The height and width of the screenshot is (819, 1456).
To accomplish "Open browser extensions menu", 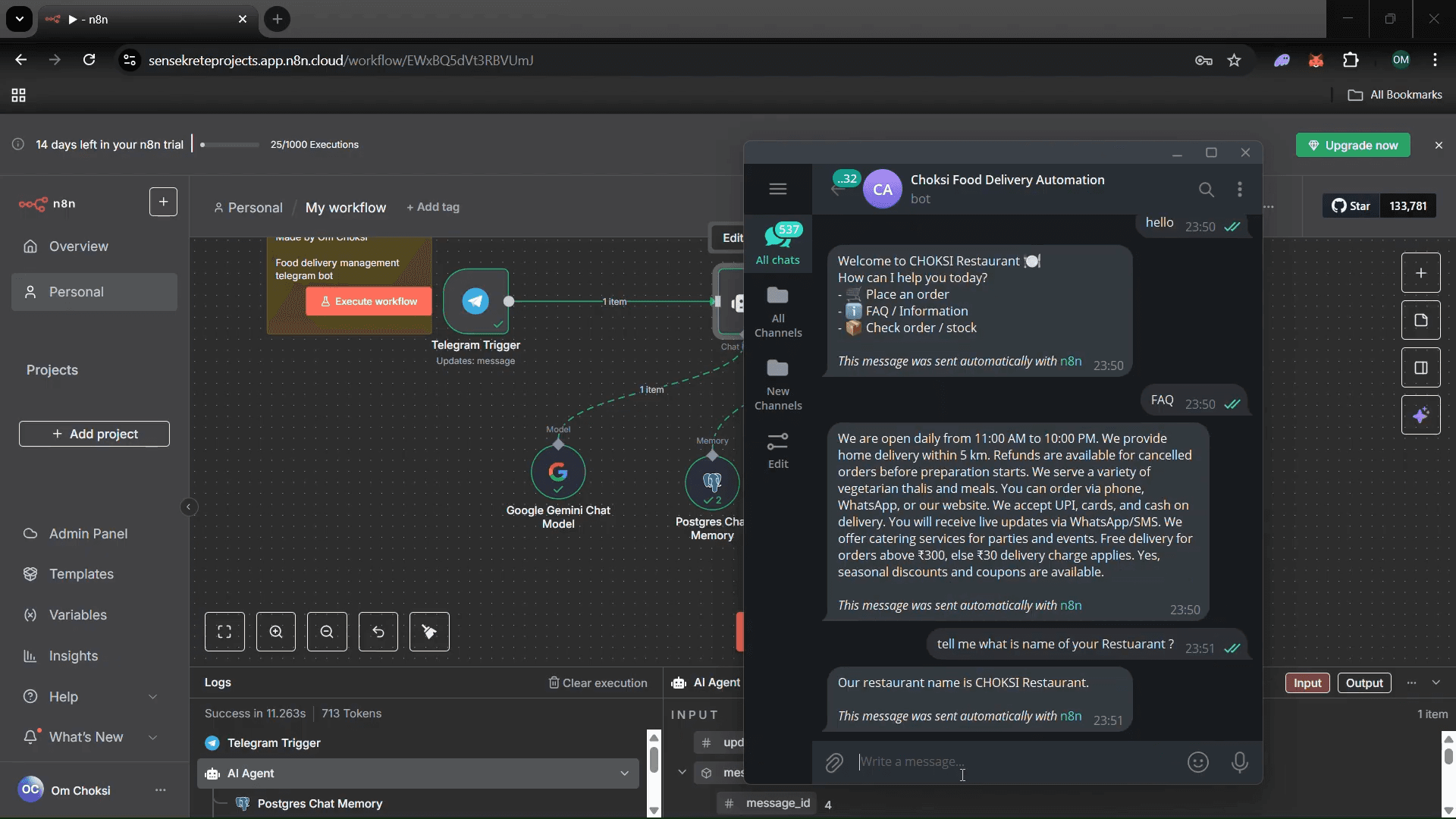I will [x=1351, y=61].
